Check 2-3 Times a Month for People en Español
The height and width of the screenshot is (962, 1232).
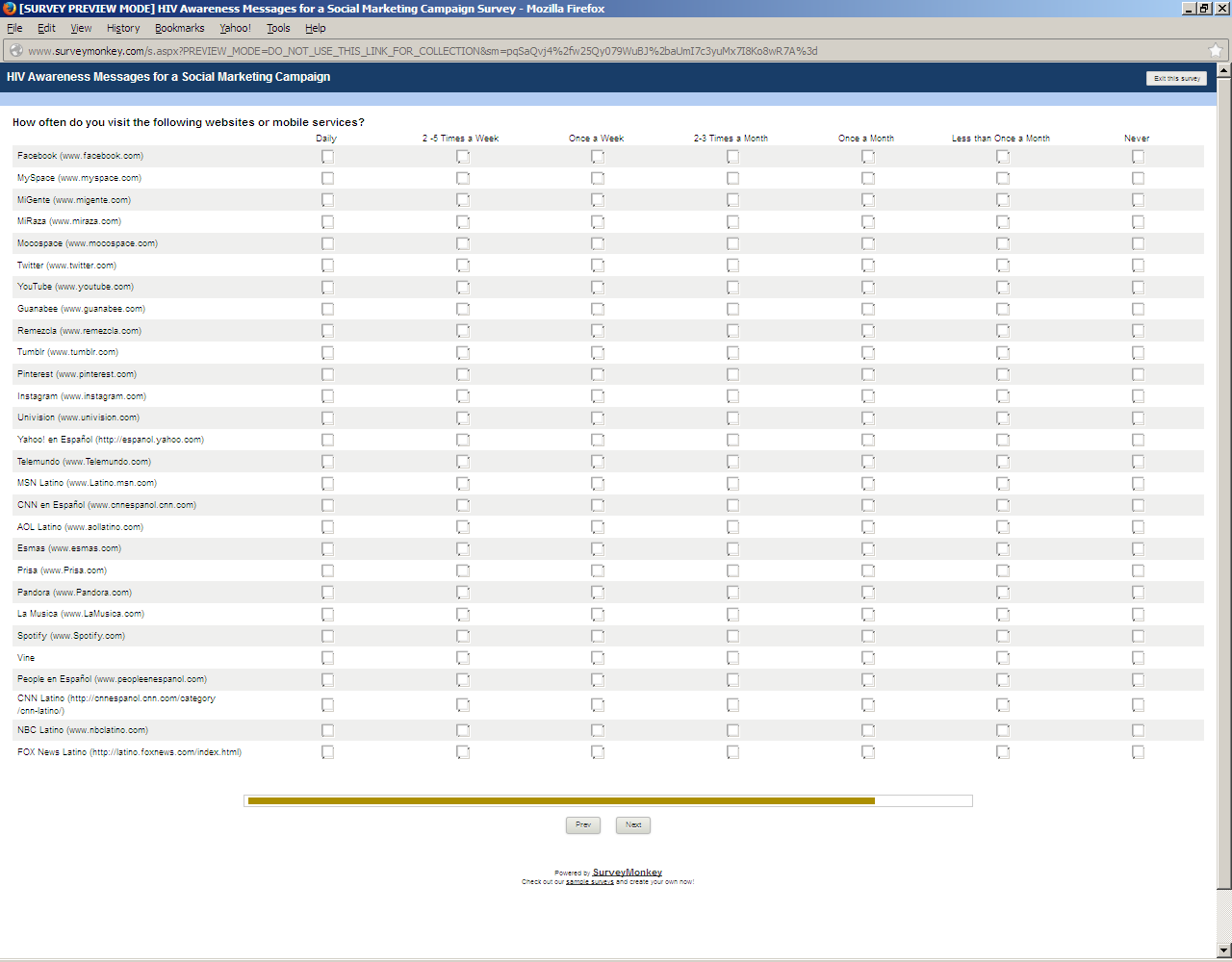pos(732,679)
